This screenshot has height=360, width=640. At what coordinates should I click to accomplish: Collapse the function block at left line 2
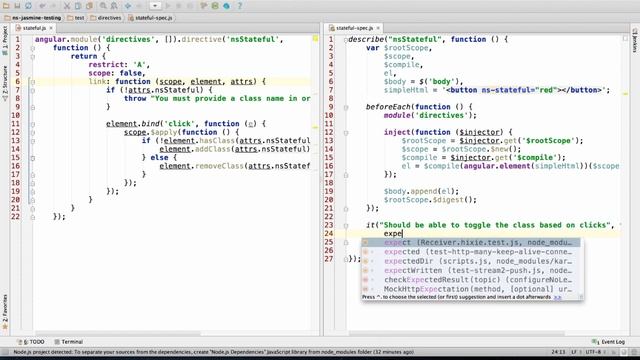click(x=33, y=48)
